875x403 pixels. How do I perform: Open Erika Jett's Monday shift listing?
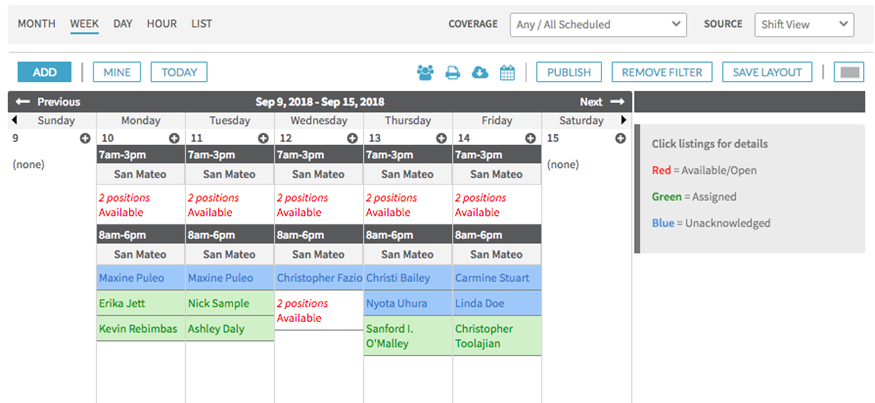point(141,303)
